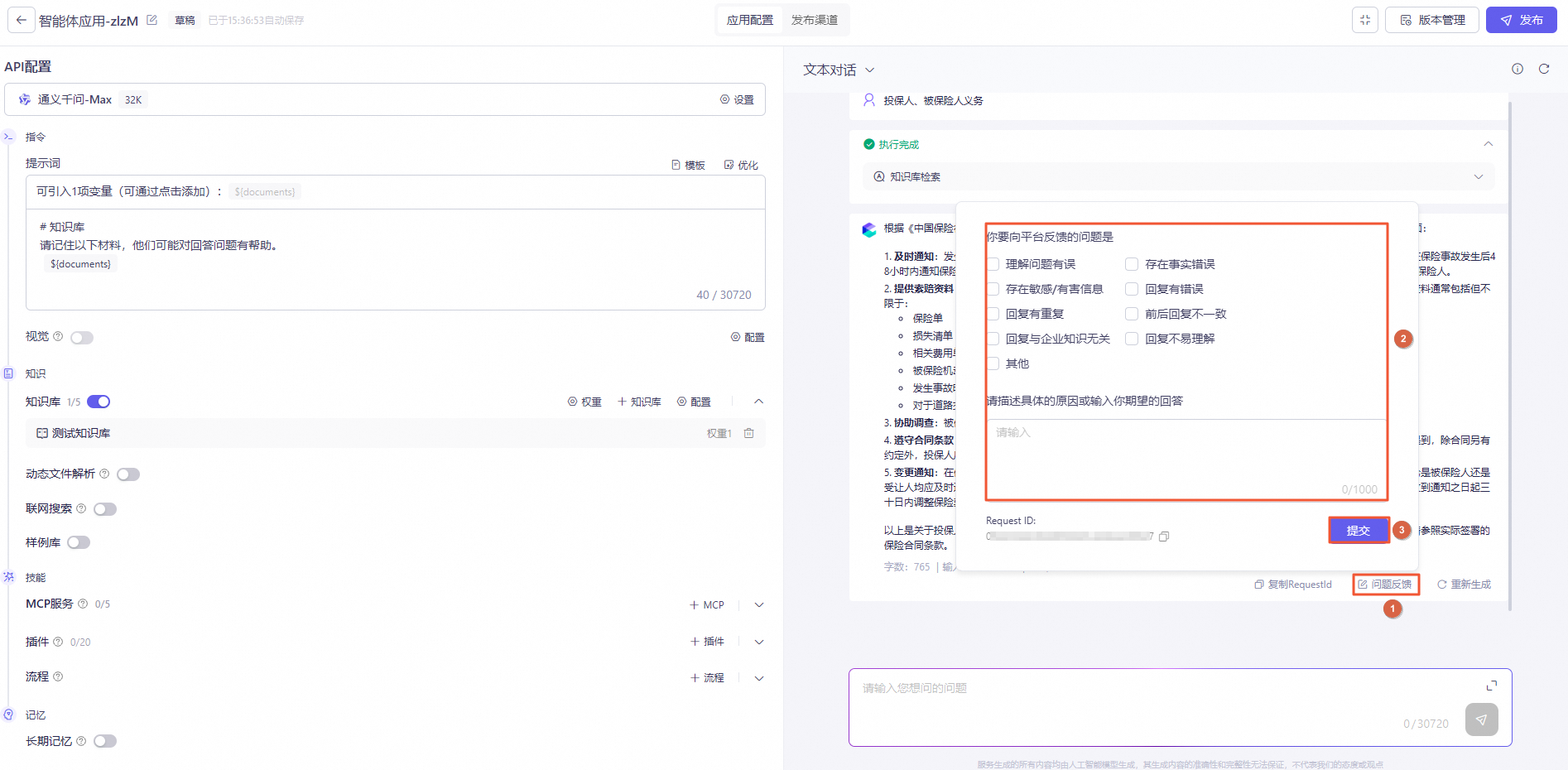This screenshot has height=770, width=1568.
Task: Copy the Request ID with copy icon
Action: 1164,537
